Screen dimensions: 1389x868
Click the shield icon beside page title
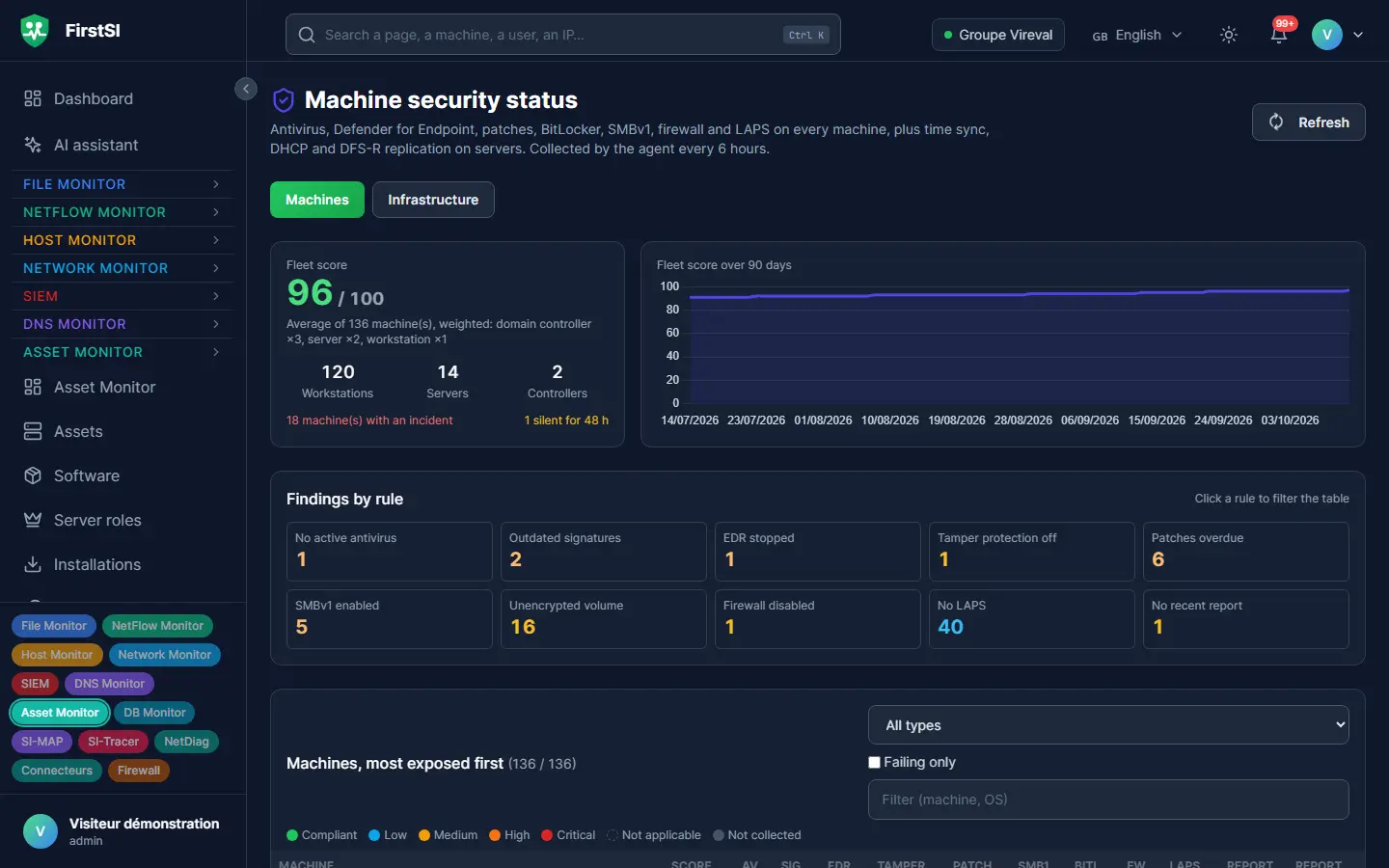point(284,100)
